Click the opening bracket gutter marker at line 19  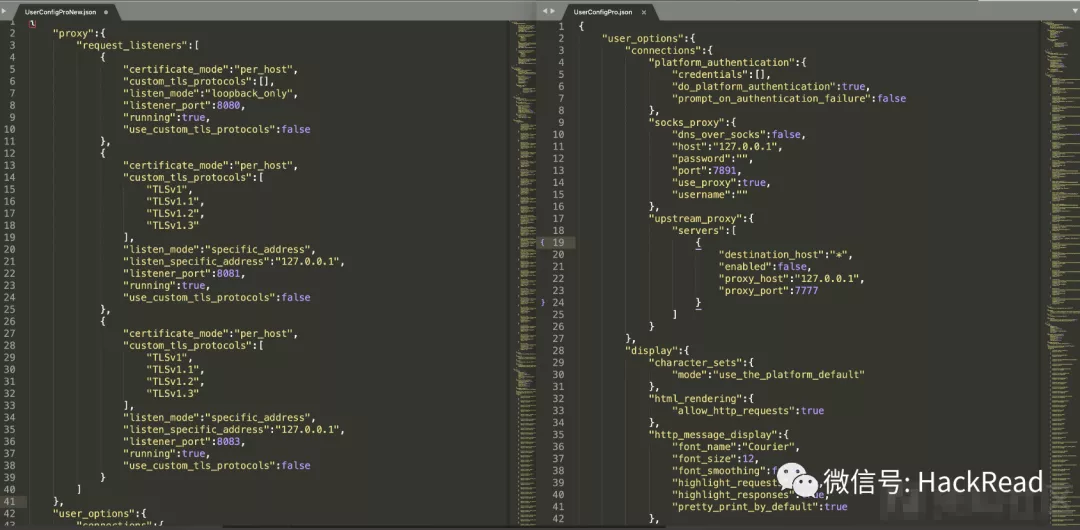[543, 243]
